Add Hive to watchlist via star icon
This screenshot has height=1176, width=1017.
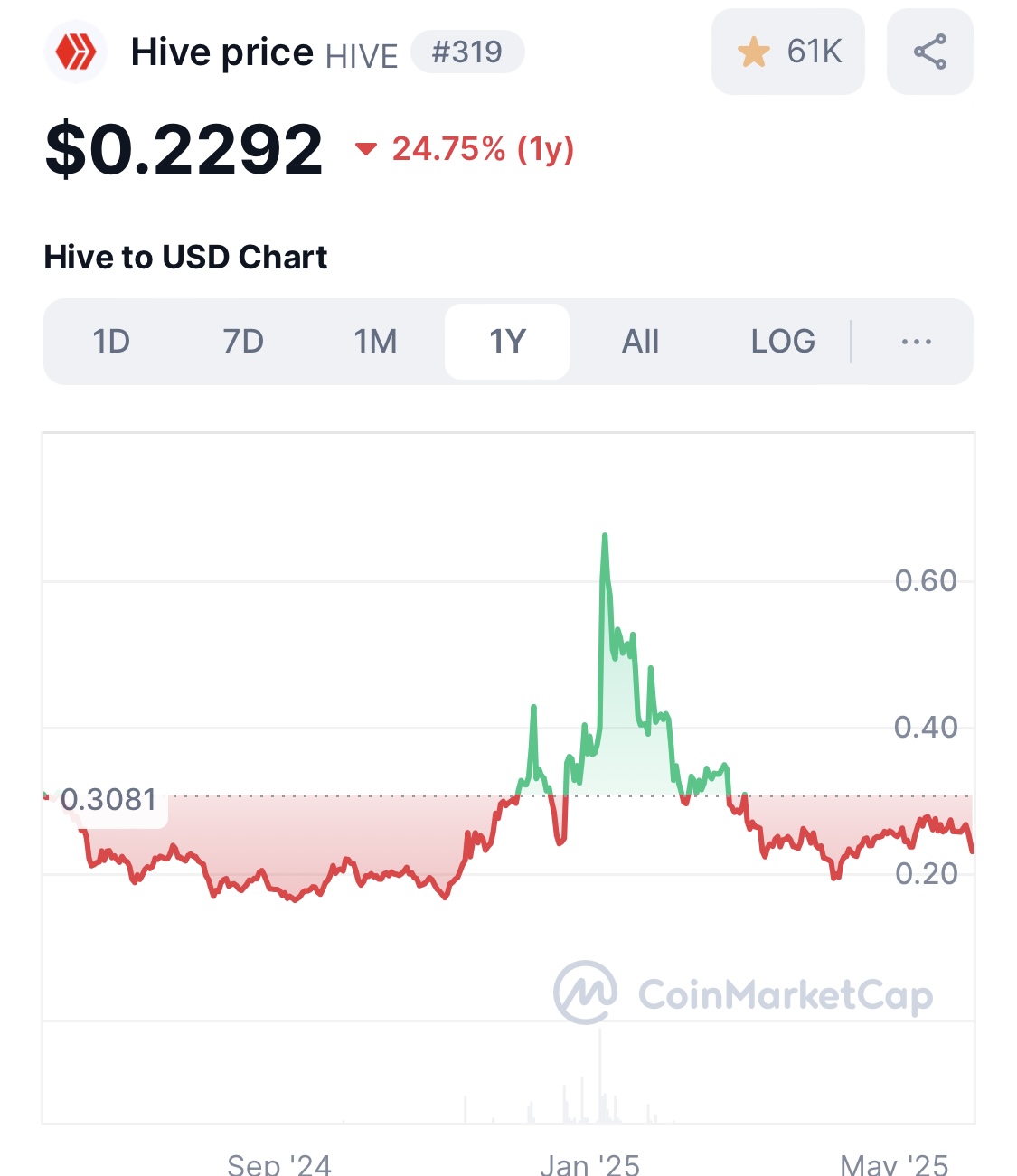(754, 52)
